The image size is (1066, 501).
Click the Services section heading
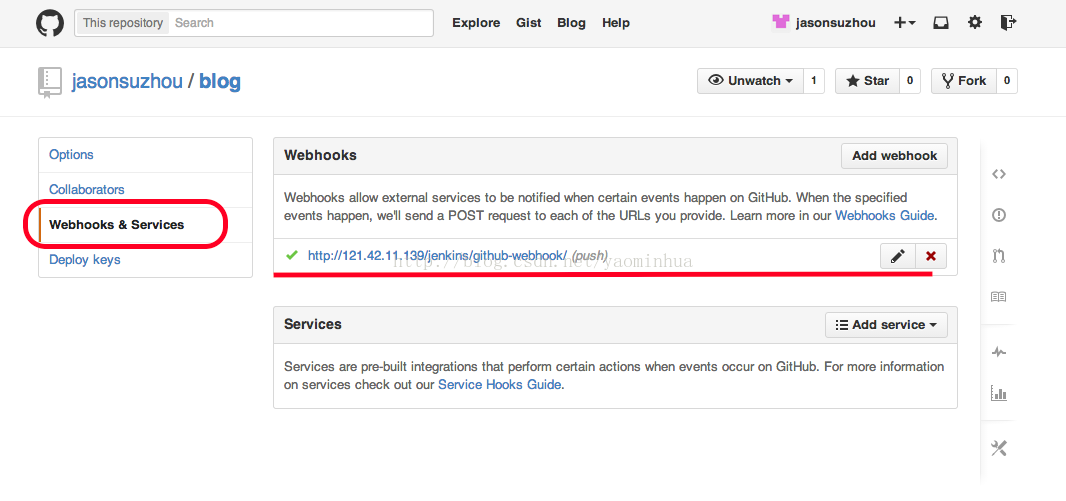pyautogui.click(x=313, y=324)
